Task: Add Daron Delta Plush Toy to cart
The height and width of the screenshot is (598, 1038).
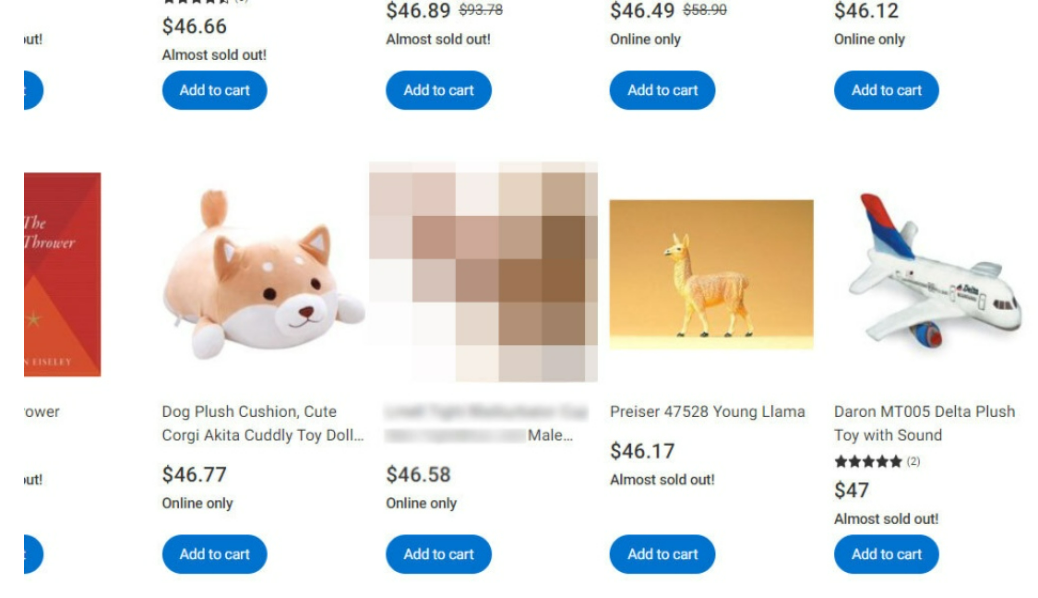Action: tap(886, 554)
